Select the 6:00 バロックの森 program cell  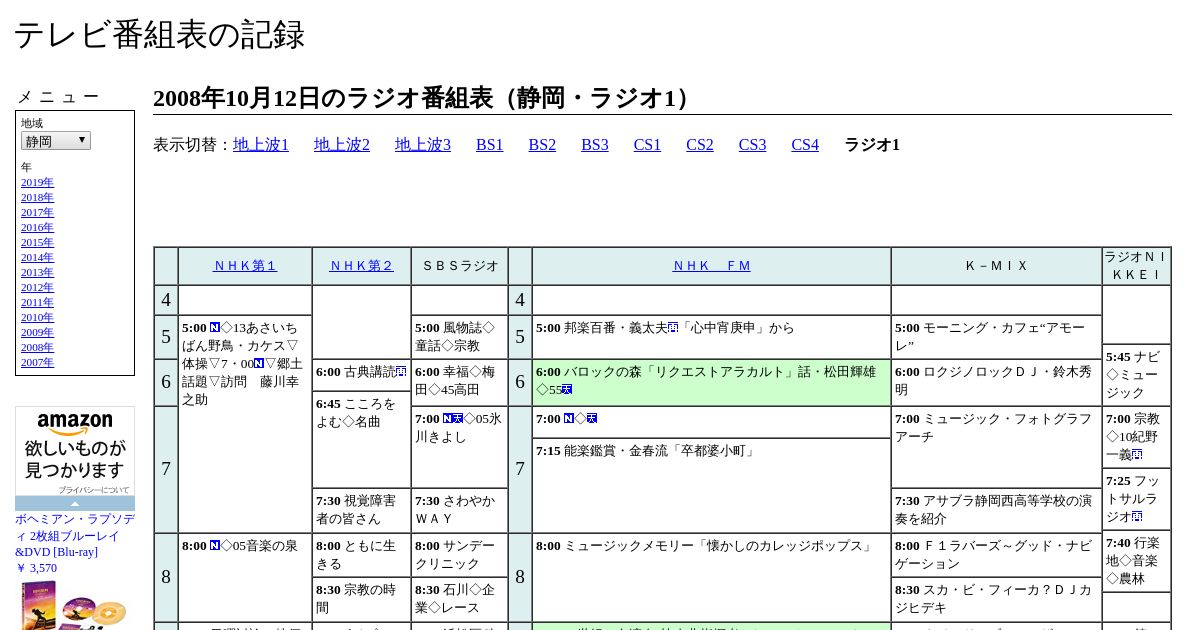pyautogui.click(x=711, y=382)
